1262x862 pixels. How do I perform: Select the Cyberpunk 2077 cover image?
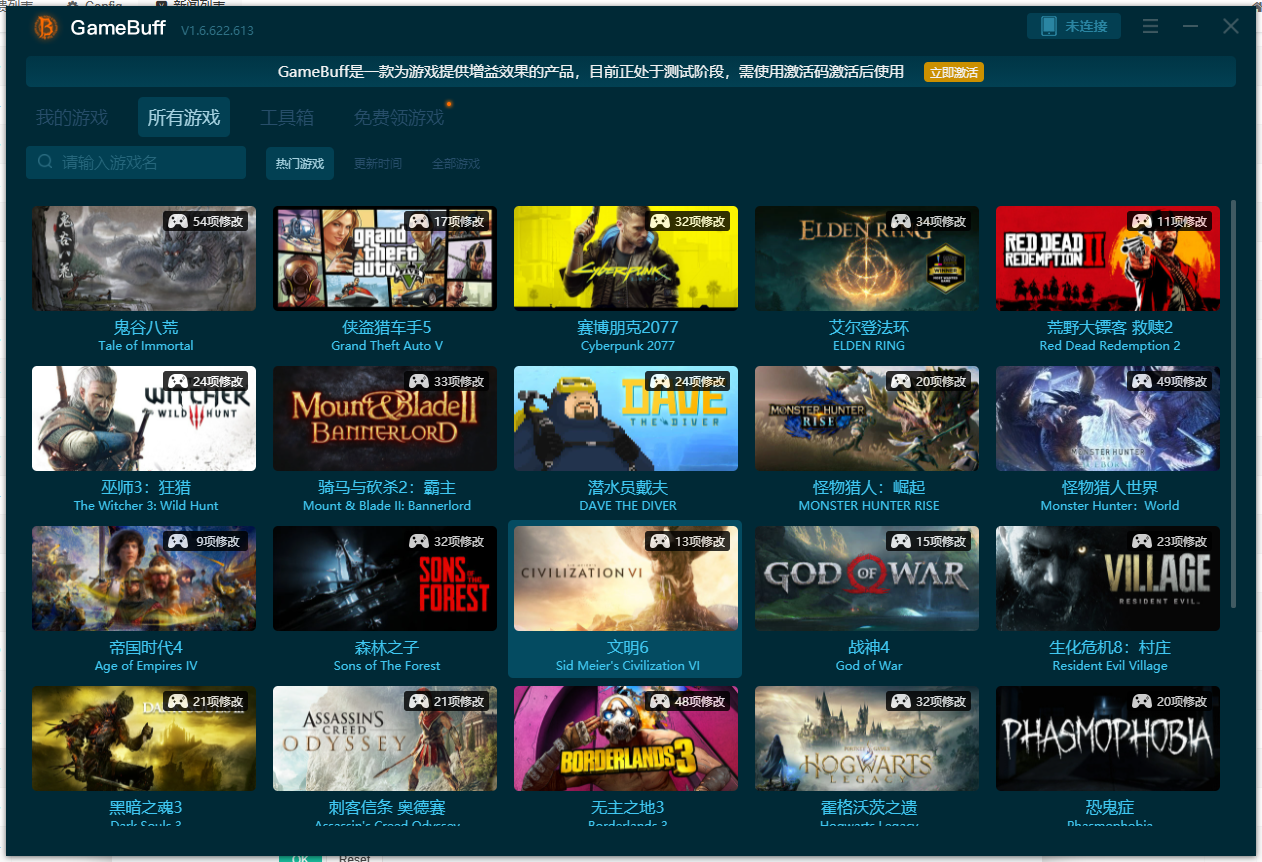[626, 259]
